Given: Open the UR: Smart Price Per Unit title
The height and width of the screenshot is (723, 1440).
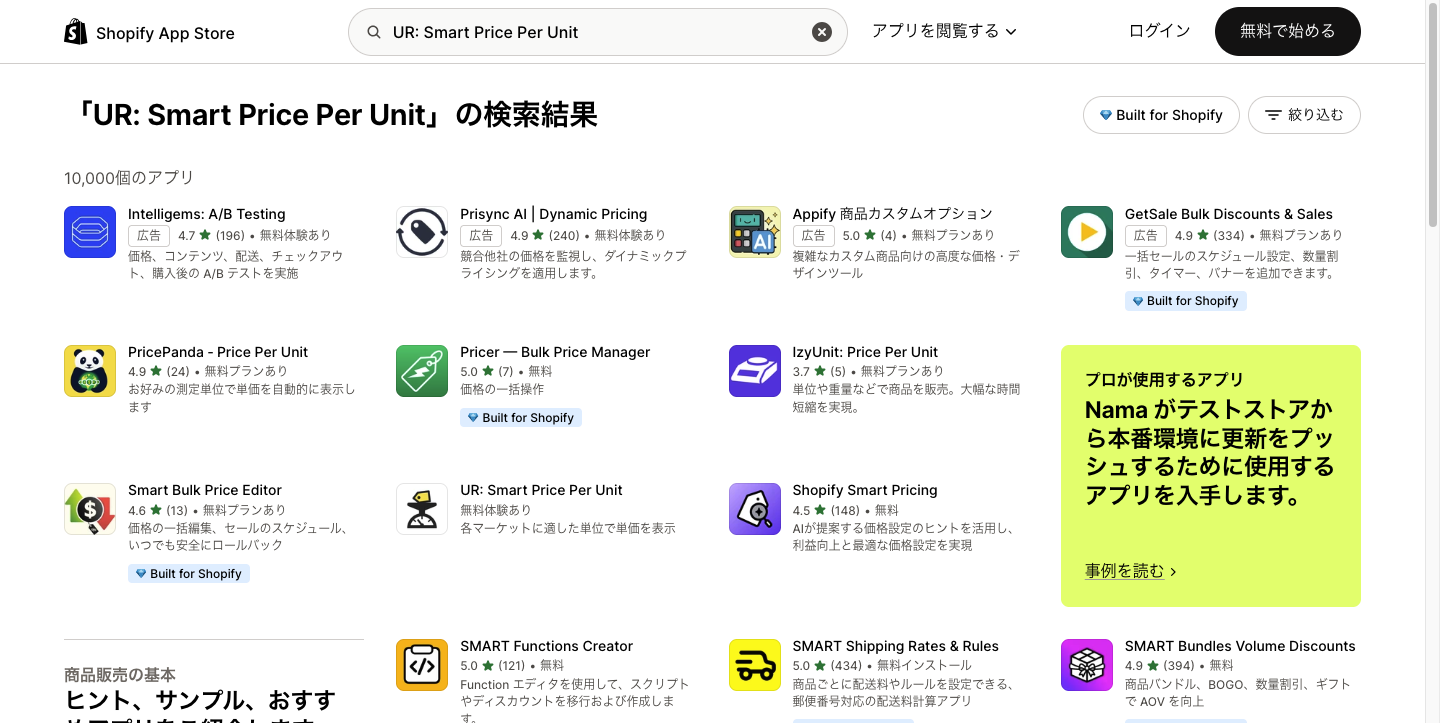Looking at the screenshot, I should click(541, 490).
